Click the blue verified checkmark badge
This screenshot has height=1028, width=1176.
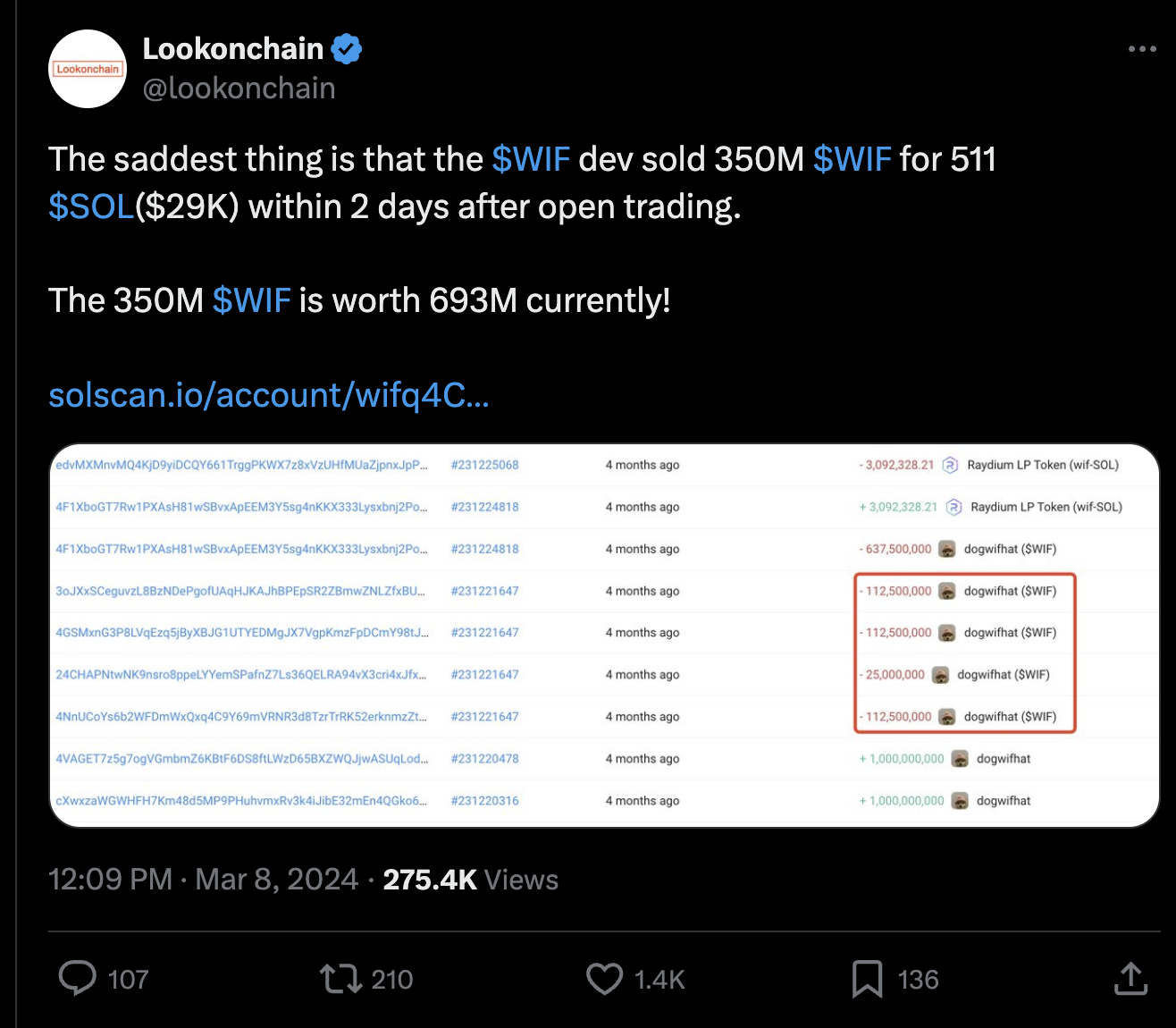tap(347, 49)
